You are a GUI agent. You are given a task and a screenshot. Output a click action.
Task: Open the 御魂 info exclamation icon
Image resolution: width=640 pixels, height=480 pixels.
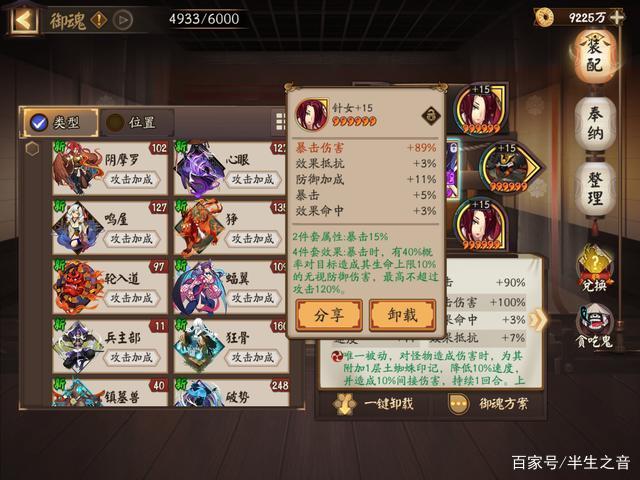tap(99, 20)
